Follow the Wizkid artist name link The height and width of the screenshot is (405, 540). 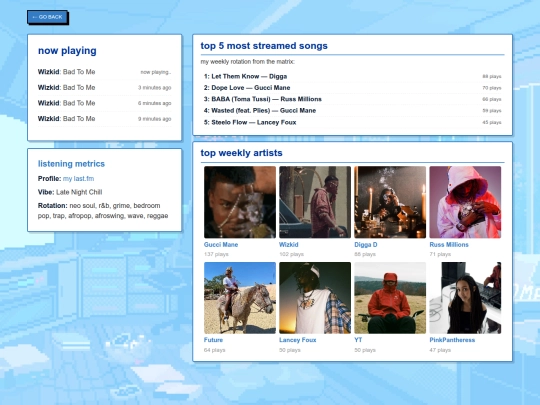(x=289, y=245)
